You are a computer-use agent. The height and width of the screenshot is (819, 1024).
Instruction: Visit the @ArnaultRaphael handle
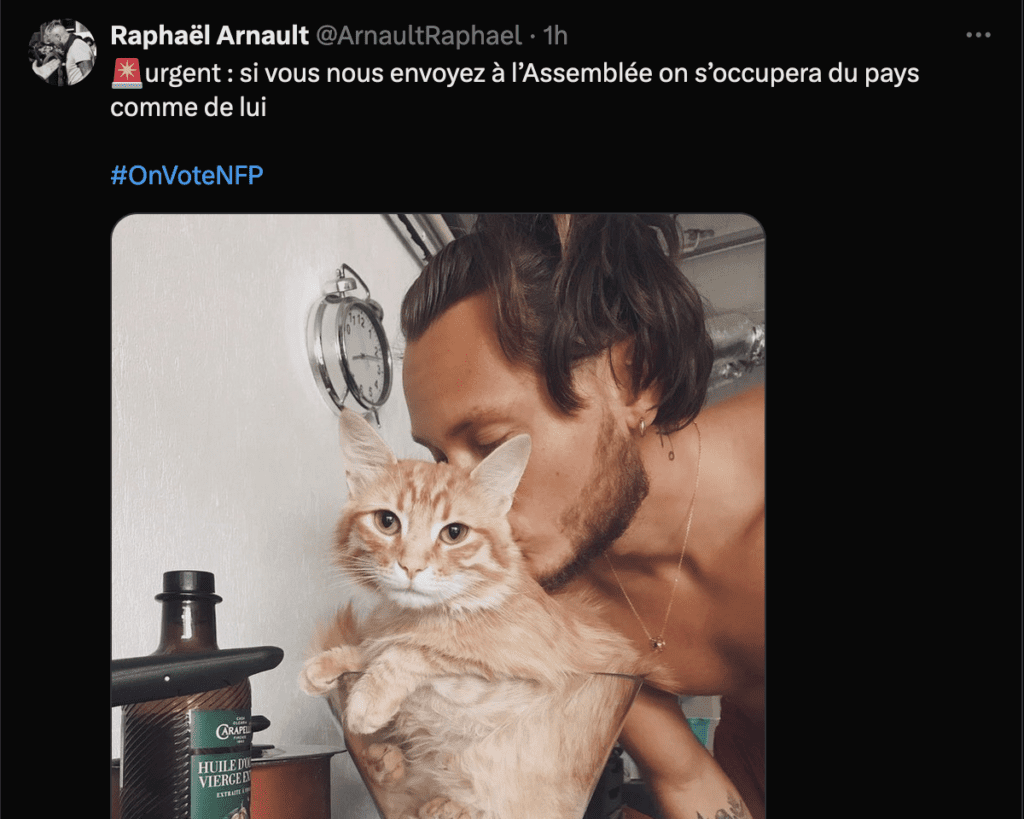(x=419, y=35)
